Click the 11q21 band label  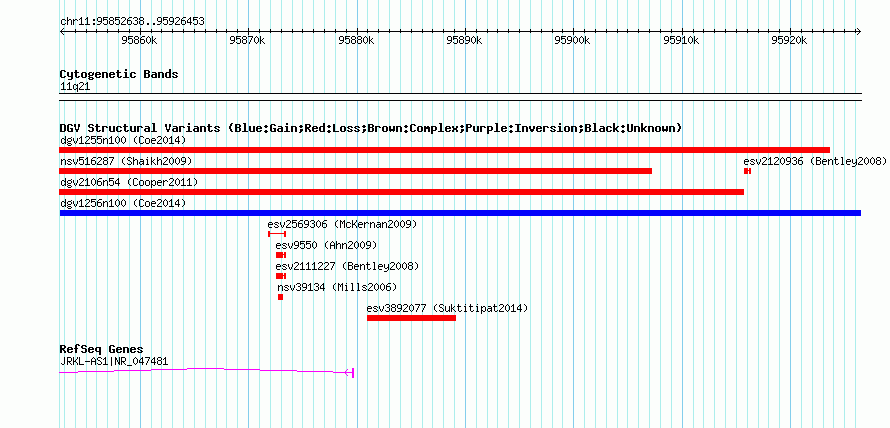(75, 87)
